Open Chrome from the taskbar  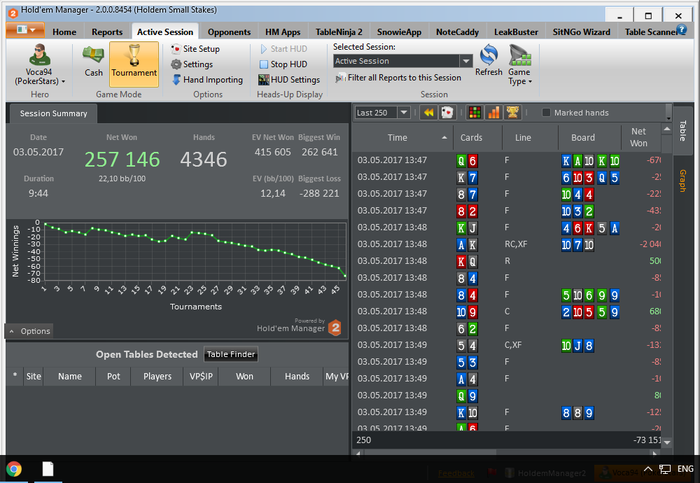14,469
